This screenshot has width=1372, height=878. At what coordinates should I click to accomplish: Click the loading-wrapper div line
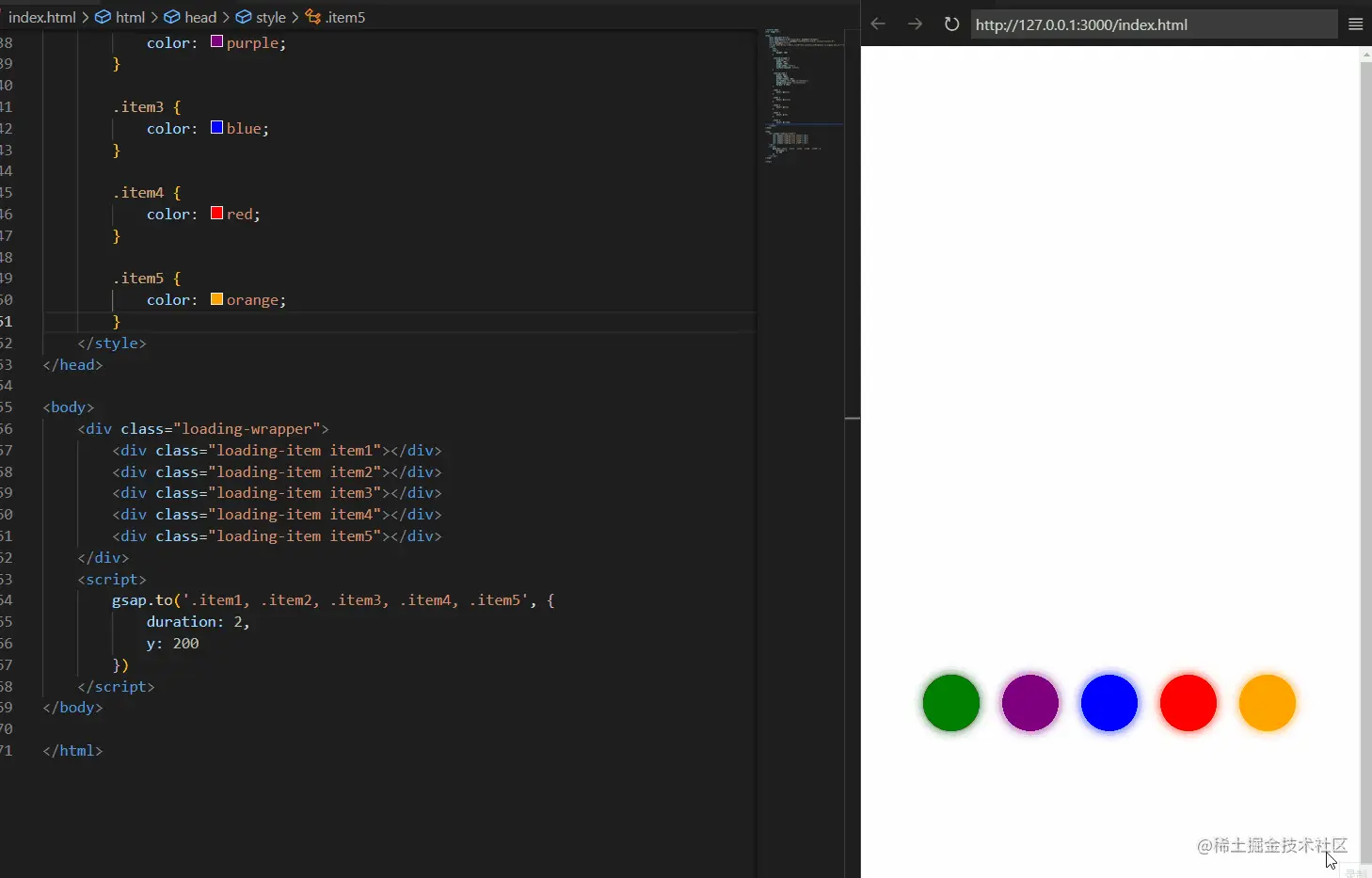[203, 429]
